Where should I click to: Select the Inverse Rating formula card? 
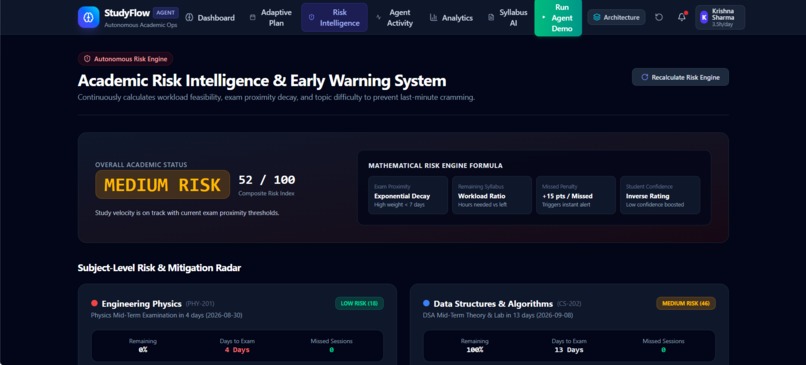(x=660, y=195)
